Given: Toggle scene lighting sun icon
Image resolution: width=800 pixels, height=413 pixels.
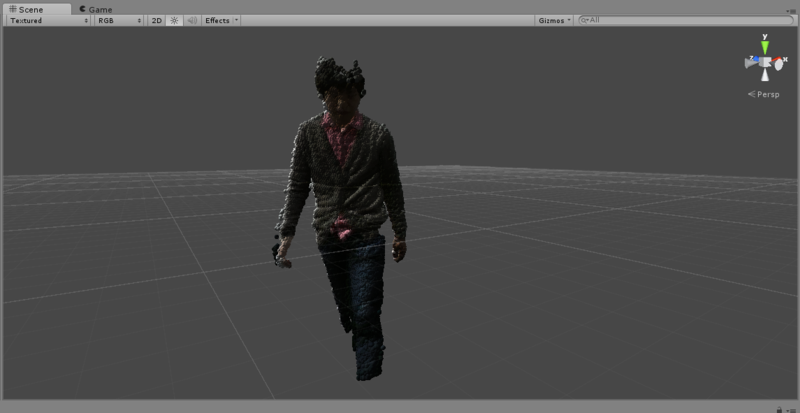Looking at the screenshot, I should [x=174, y=20].
